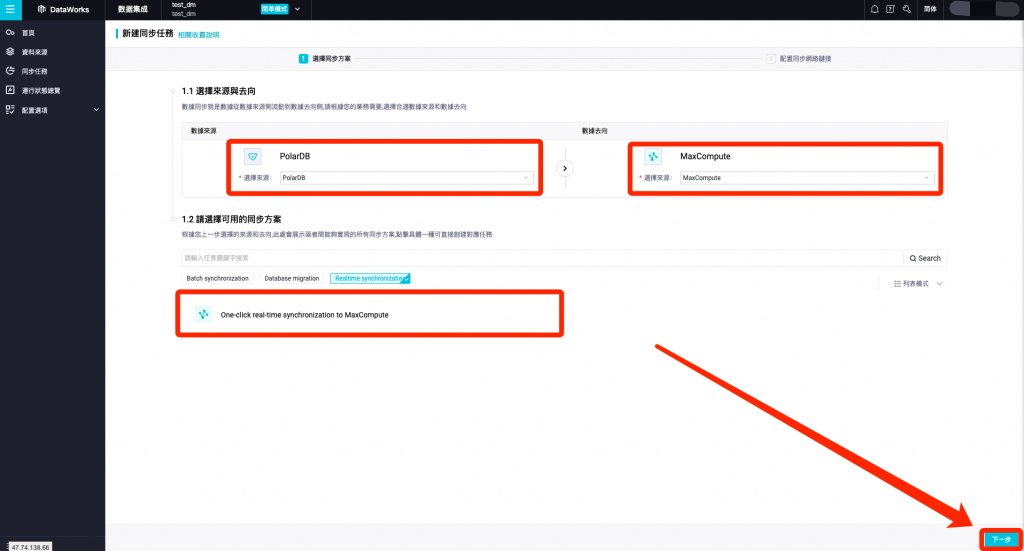Click the round arrow between source and destination

tap(565, 168)
